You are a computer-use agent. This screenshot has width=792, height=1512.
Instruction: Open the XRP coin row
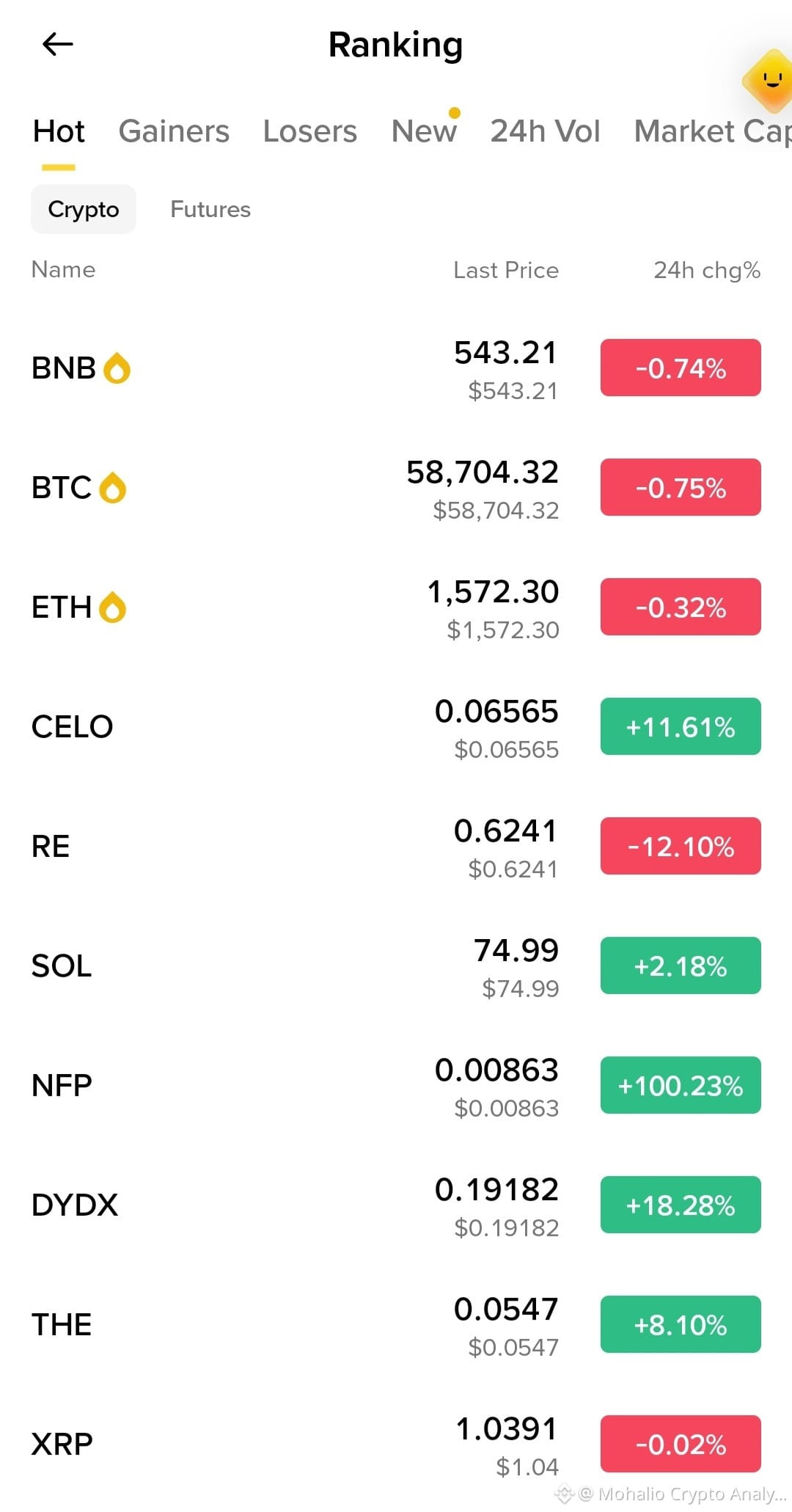(396, 1444)
